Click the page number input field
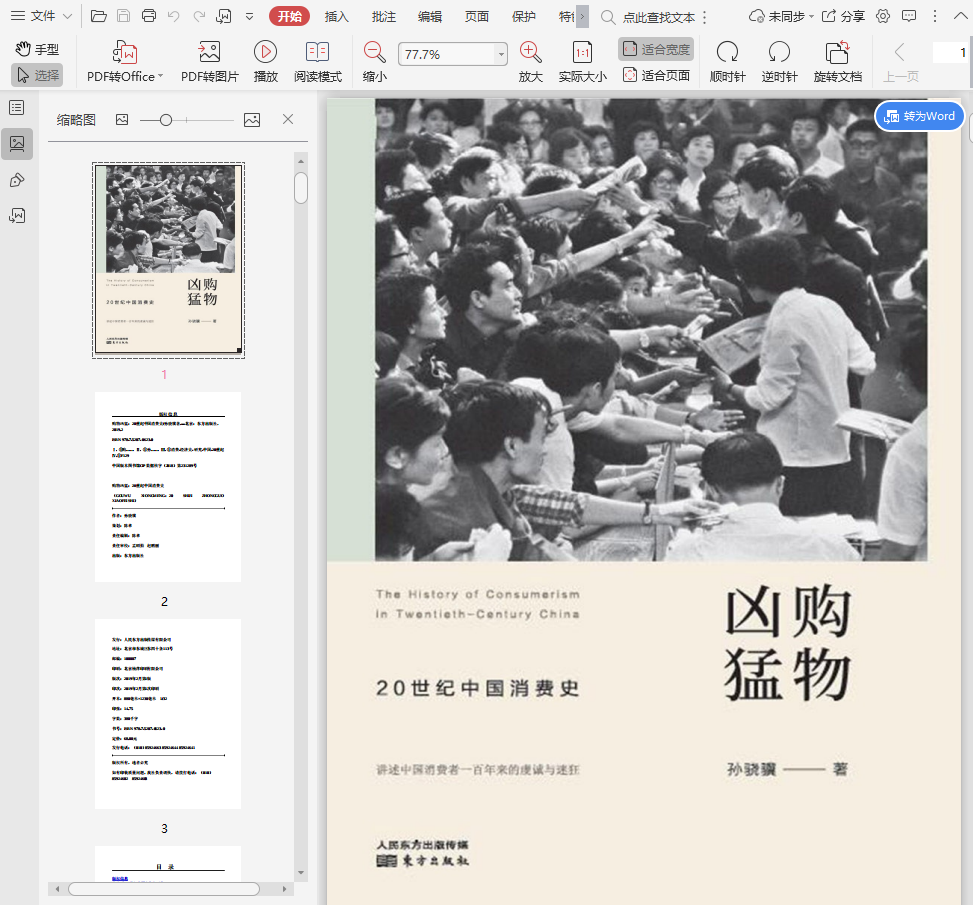 pos(950,53)
